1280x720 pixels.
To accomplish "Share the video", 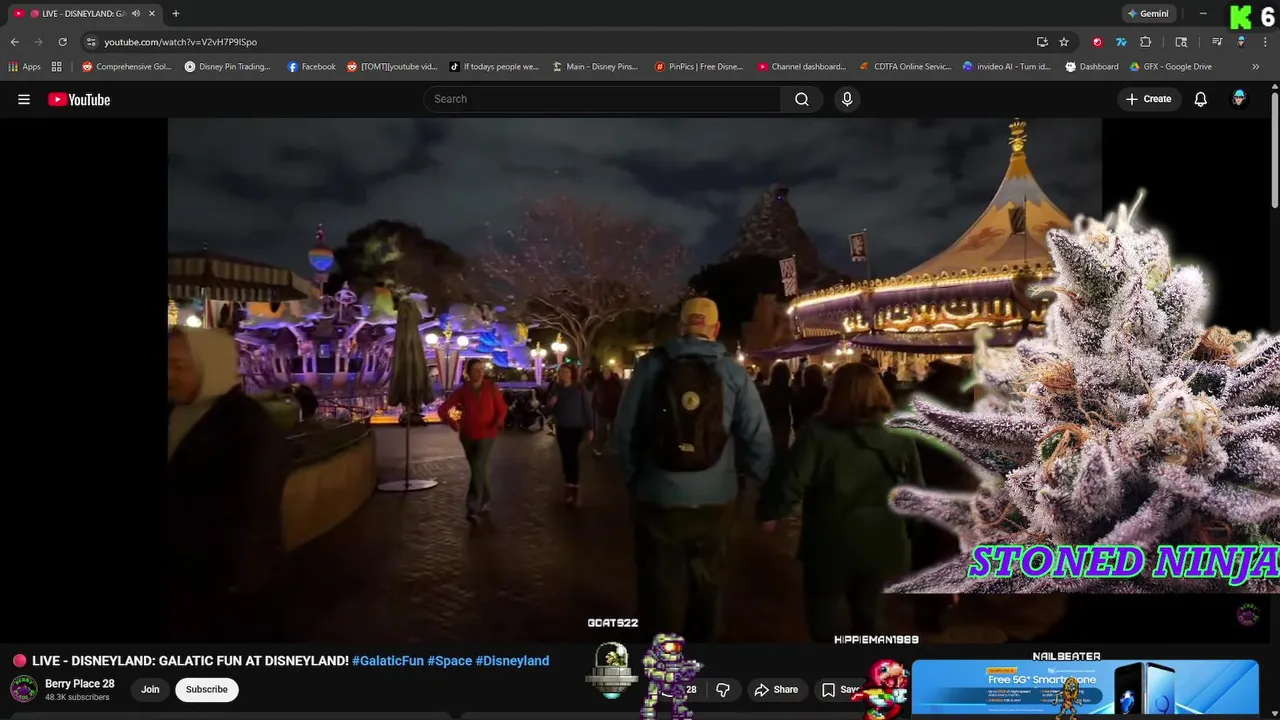I will [776, 690].
